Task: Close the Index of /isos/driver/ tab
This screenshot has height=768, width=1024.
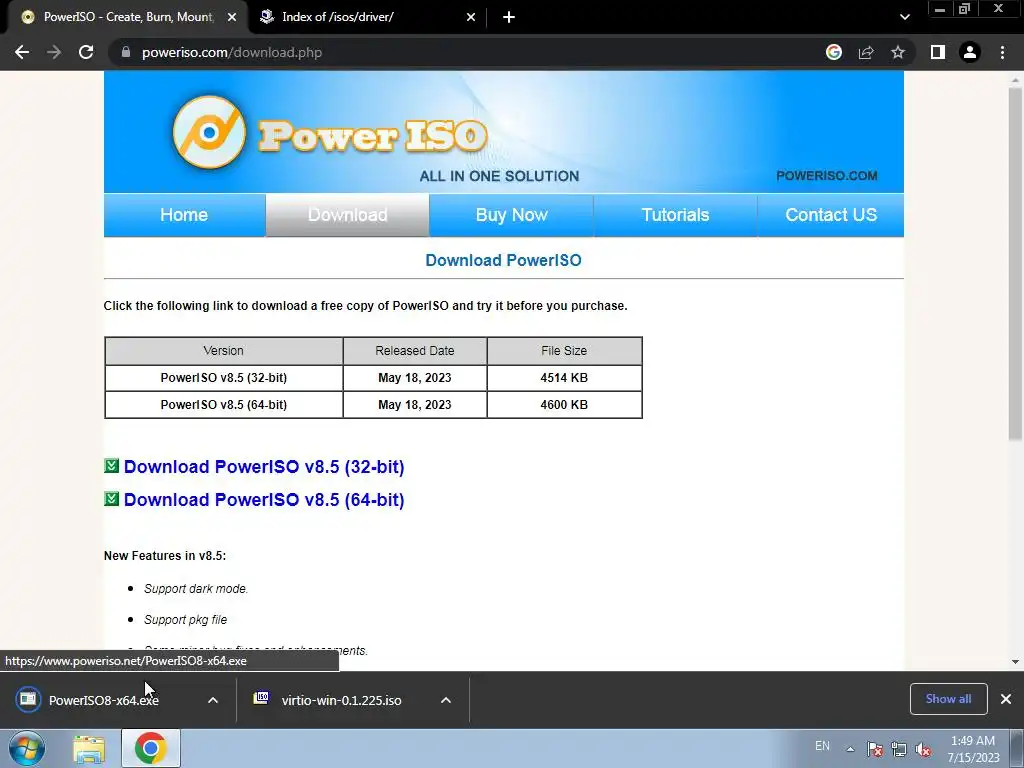Action: [x=471, y=17]
